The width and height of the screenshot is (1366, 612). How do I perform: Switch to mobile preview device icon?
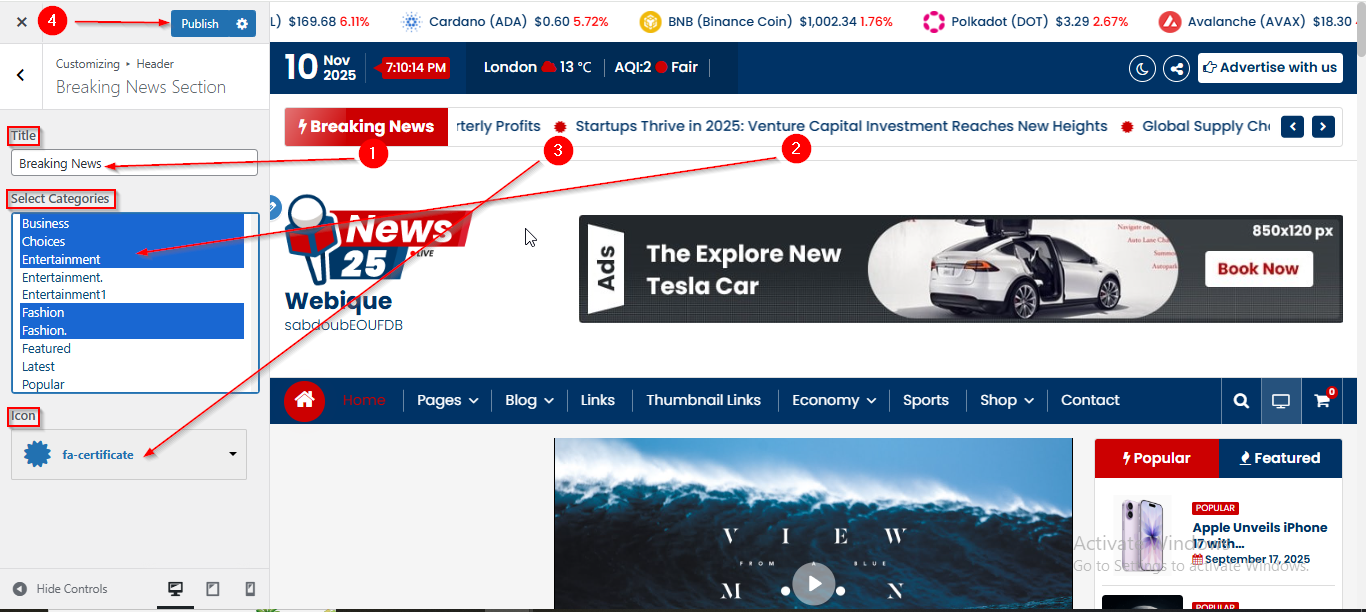pyautogui.click(x=250, y=589)
